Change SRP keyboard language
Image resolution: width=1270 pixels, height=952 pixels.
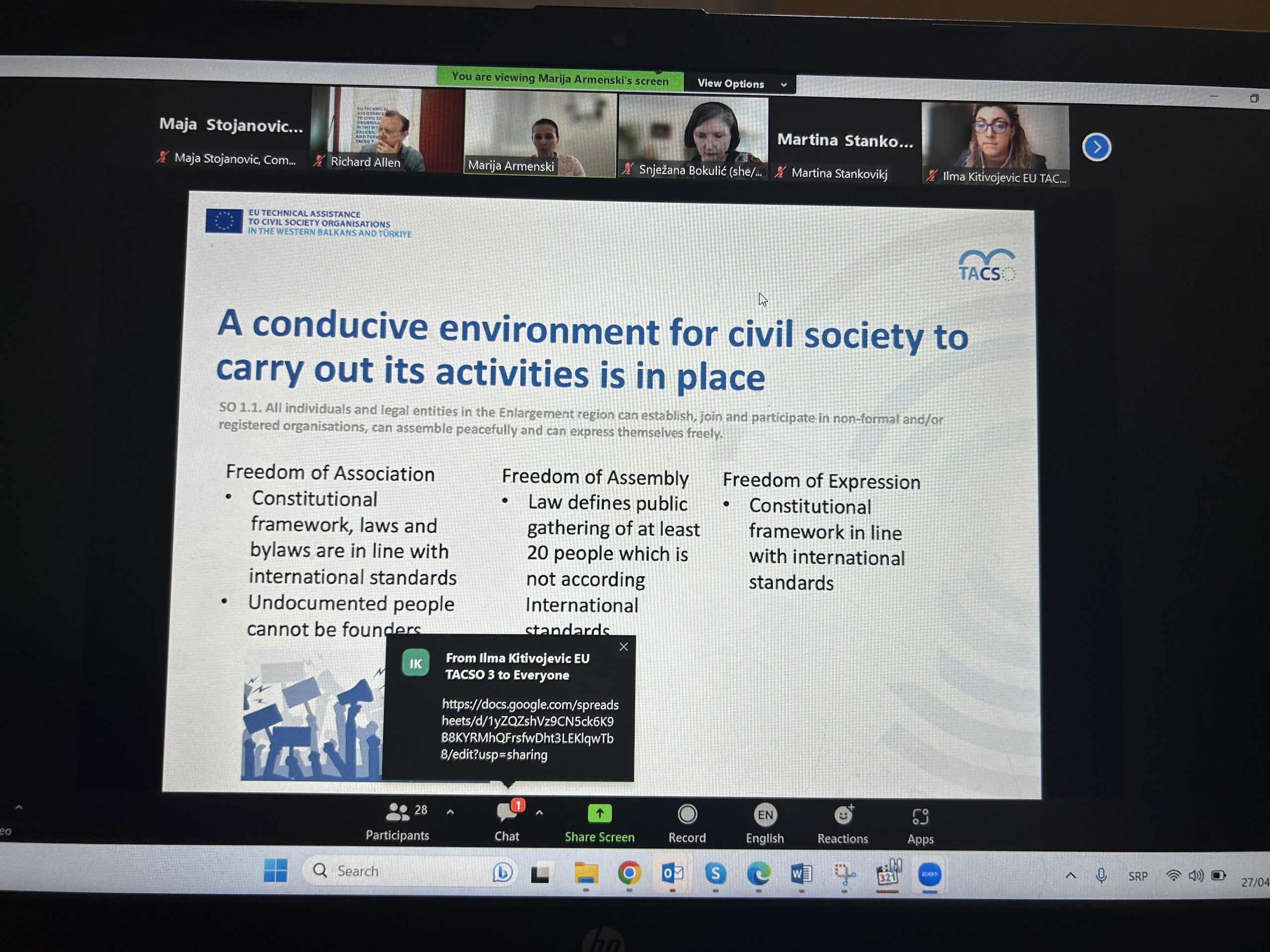pyautogui.click(x=1138, y=876)
